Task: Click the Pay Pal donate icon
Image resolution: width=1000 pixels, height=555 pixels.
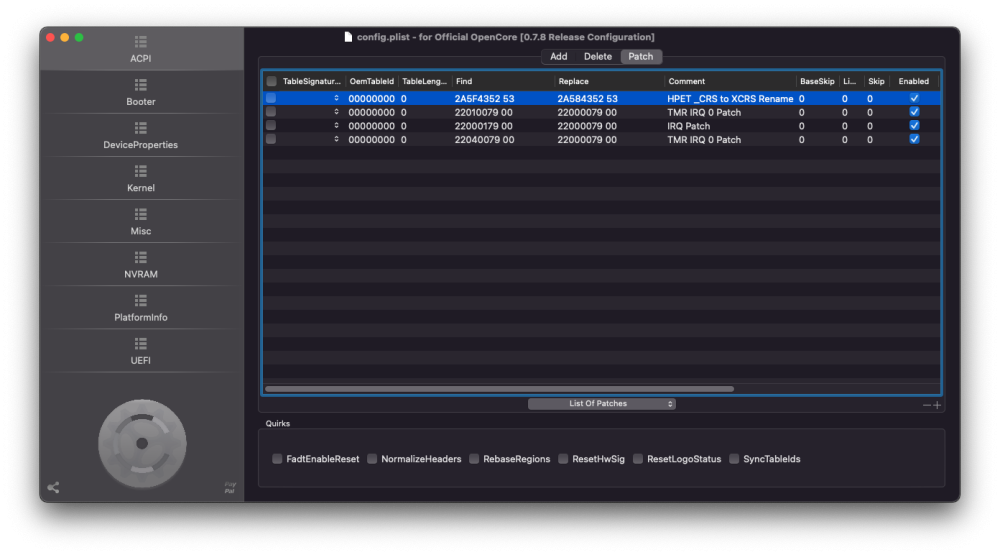Action: (230, 487)
